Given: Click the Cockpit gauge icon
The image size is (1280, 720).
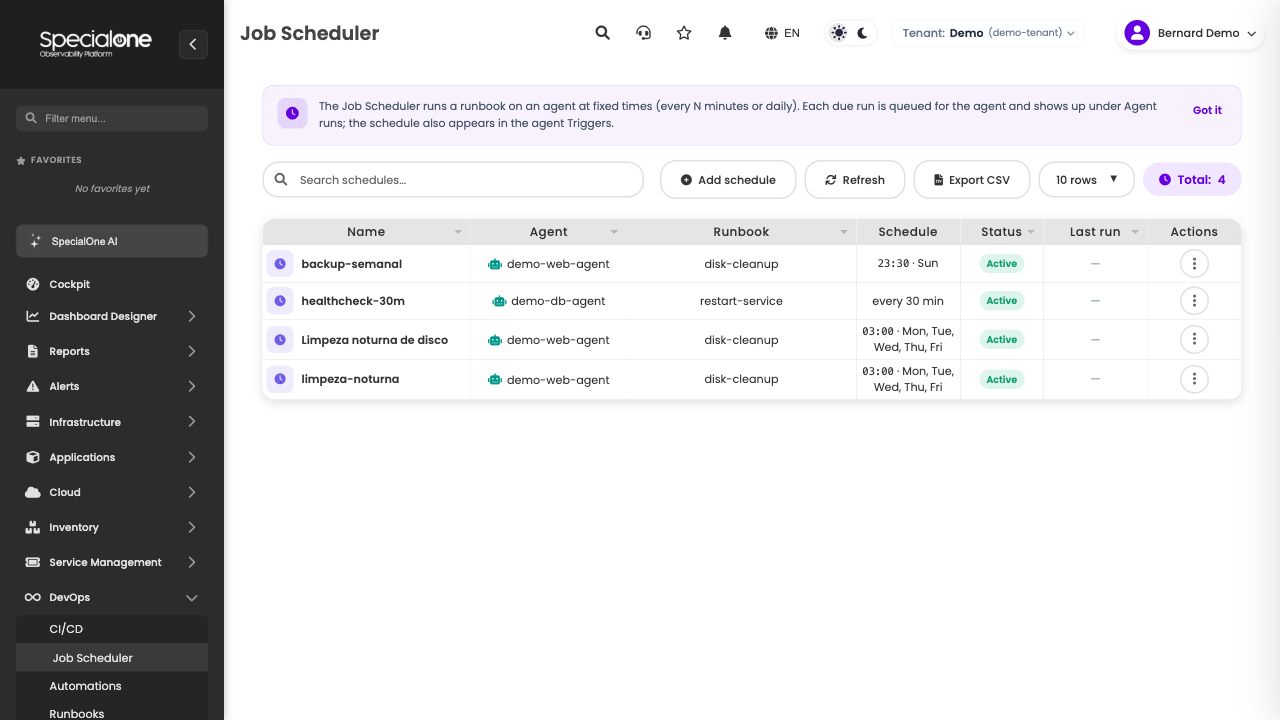Looking at the screenshot, I should [33, 284].
